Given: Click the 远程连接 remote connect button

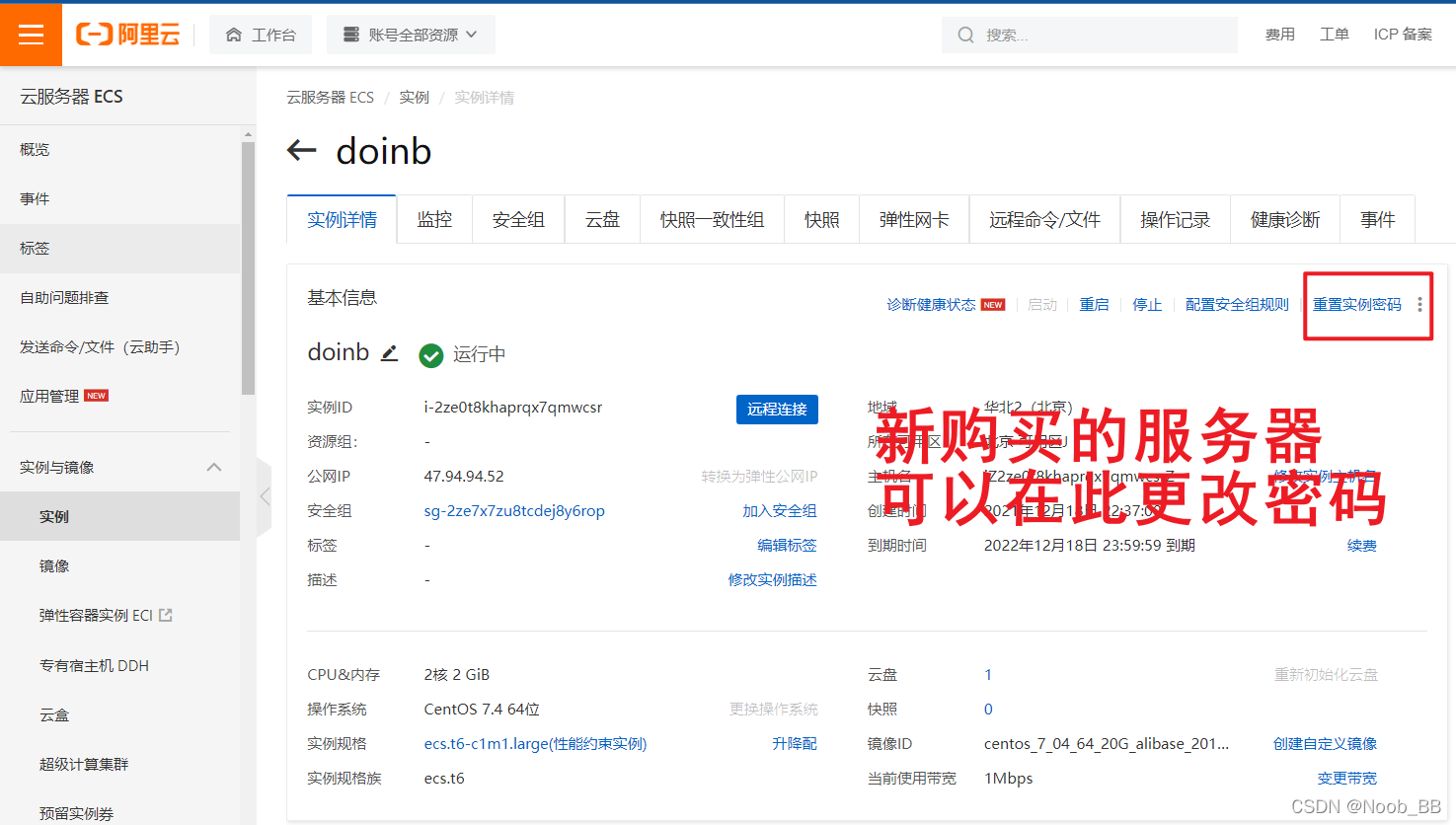Looking at the screenshot, I should point(777,409).
